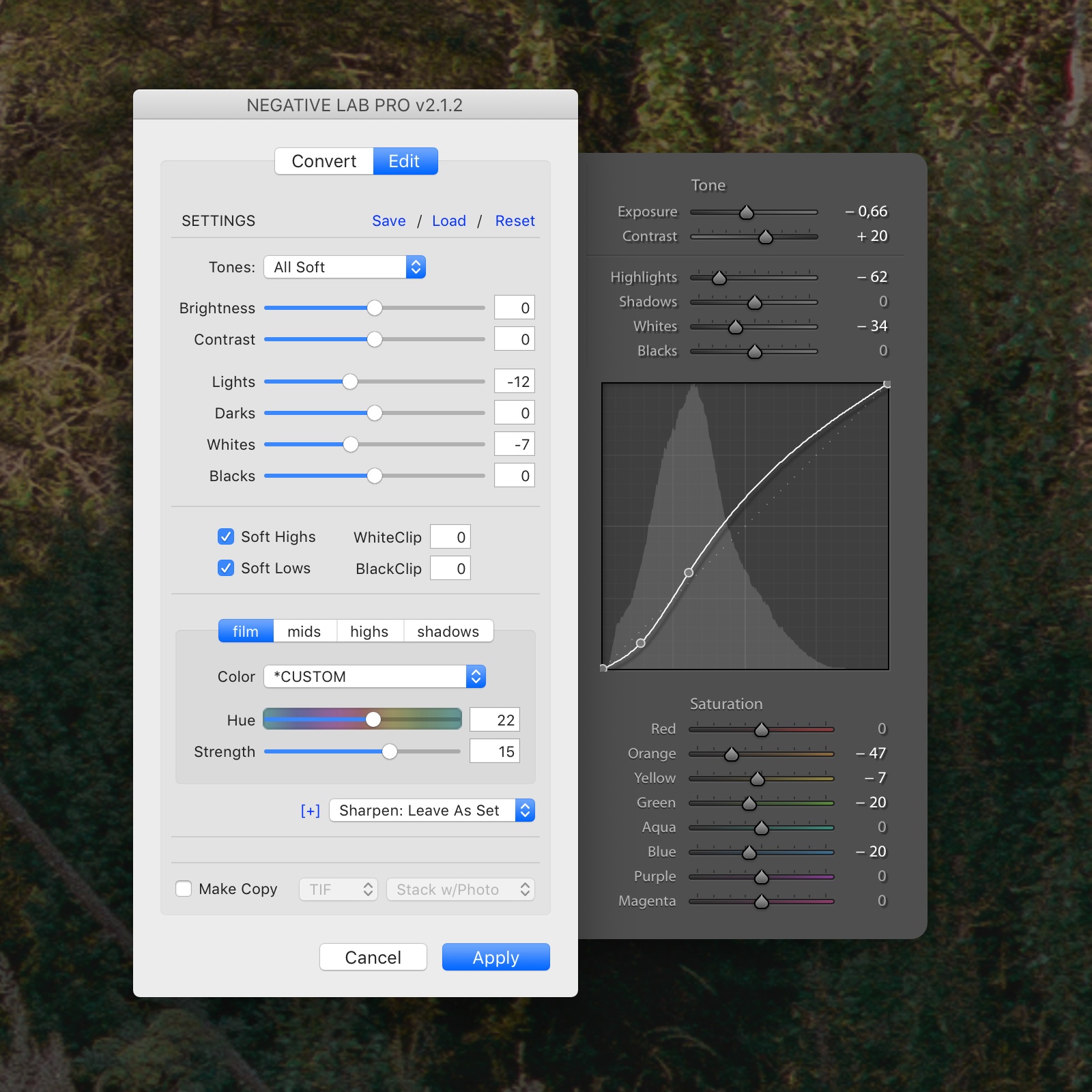Click the Blue saturation slider handle
Viewport: 1092px width, 1092px height.
point(749,852)
